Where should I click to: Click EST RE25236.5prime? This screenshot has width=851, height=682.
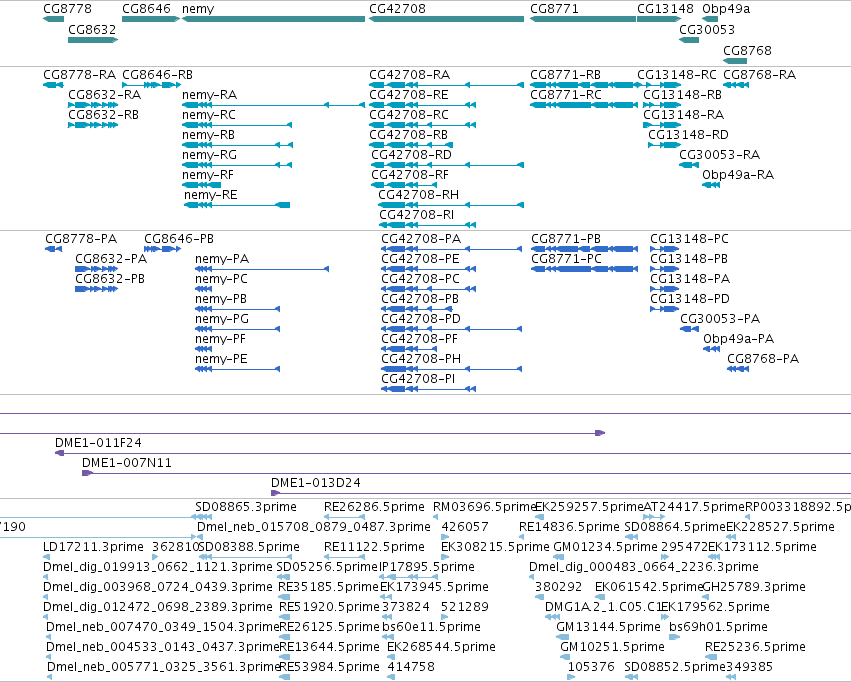pos(755,647)
